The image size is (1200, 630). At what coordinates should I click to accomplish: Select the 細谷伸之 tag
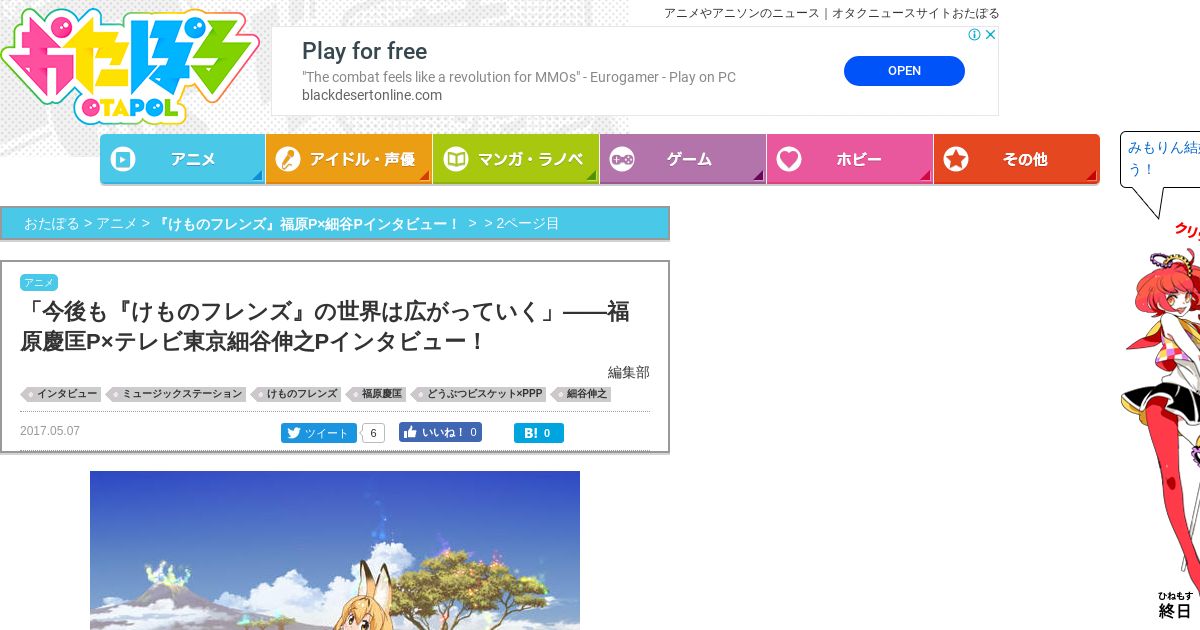point(583,394)
